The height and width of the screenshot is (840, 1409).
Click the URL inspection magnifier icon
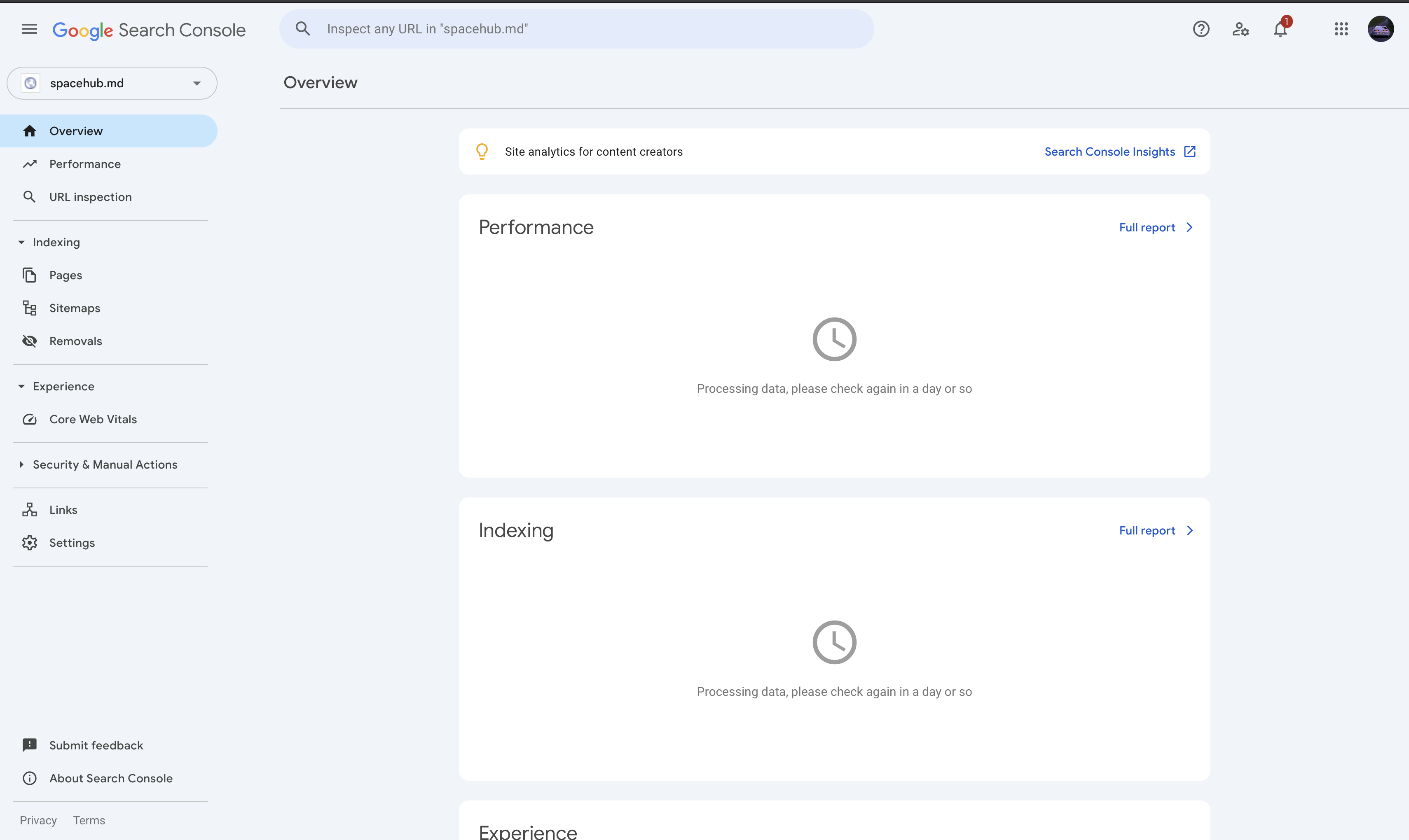click(29, 196)
